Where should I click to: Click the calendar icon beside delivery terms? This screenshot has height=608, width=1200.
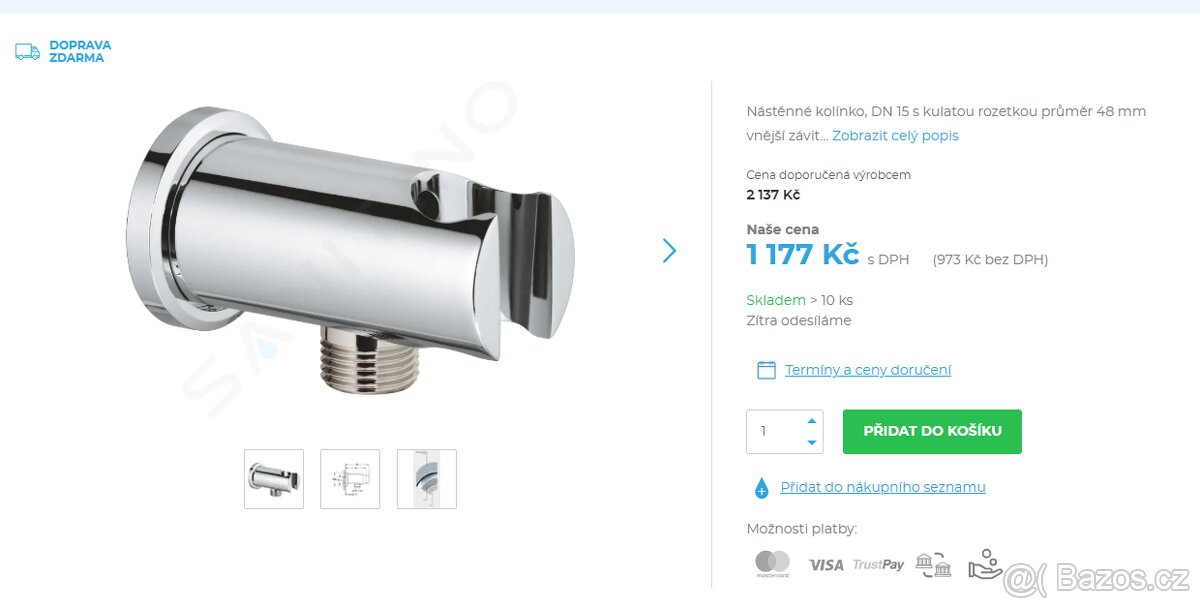(x=766, y=370)
